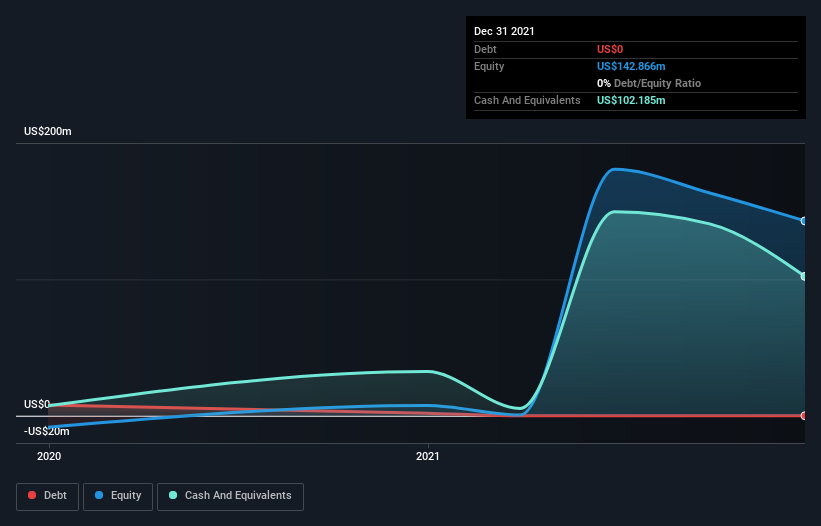This screenshot has height=526, width=821.
Task: Click the 0% Debt/Equity Ratio text
Action: [649, 83]
